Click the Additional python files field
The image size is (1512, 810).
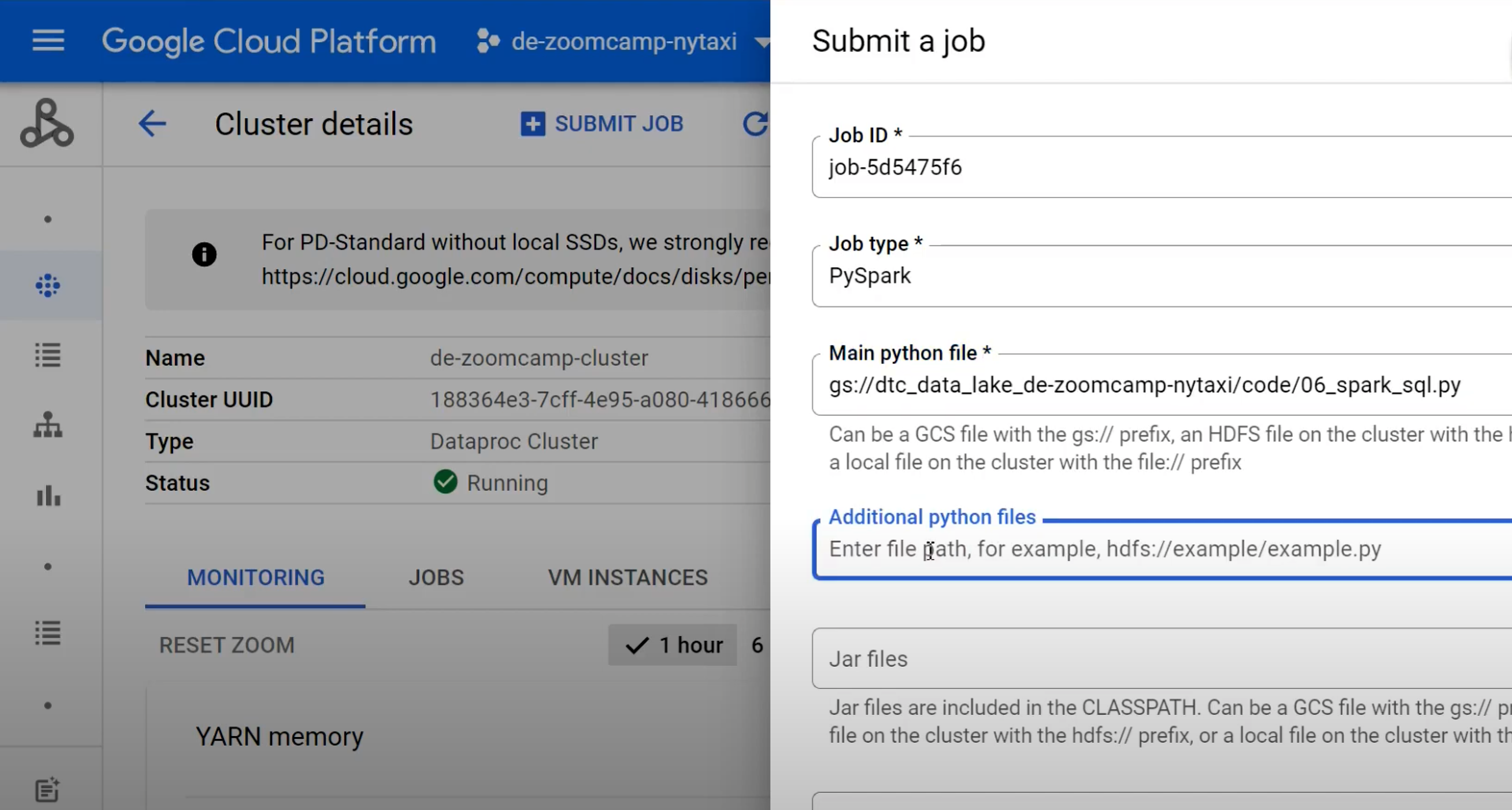click(x=1162, y=549)
